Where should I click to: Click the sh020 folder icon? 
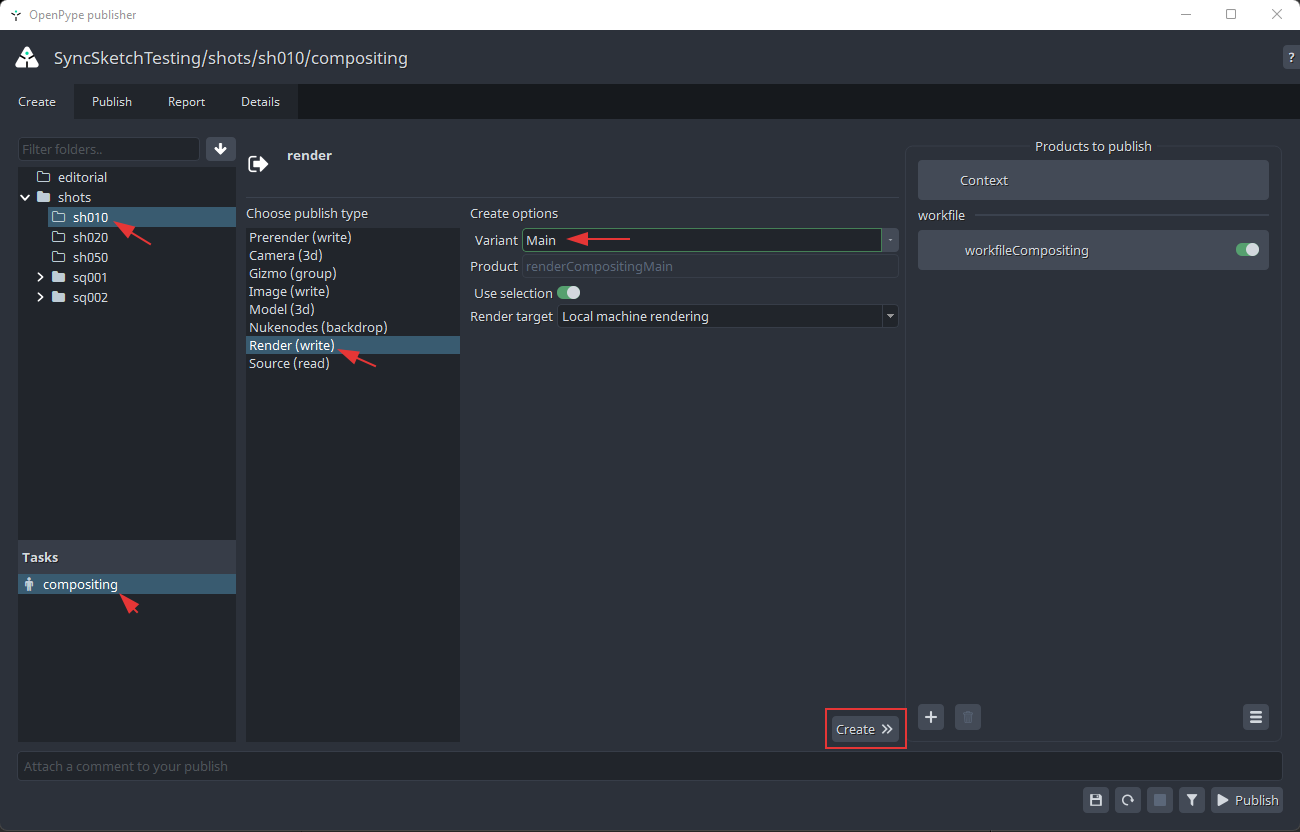tap(59, 237)
